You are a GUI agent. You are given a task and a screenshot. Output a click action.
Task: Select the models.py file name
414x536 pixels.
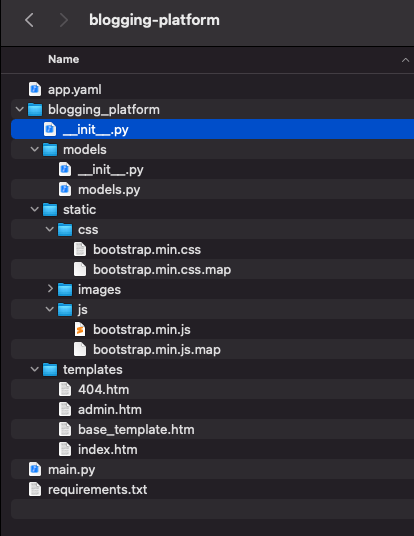(x=109, y=190)
